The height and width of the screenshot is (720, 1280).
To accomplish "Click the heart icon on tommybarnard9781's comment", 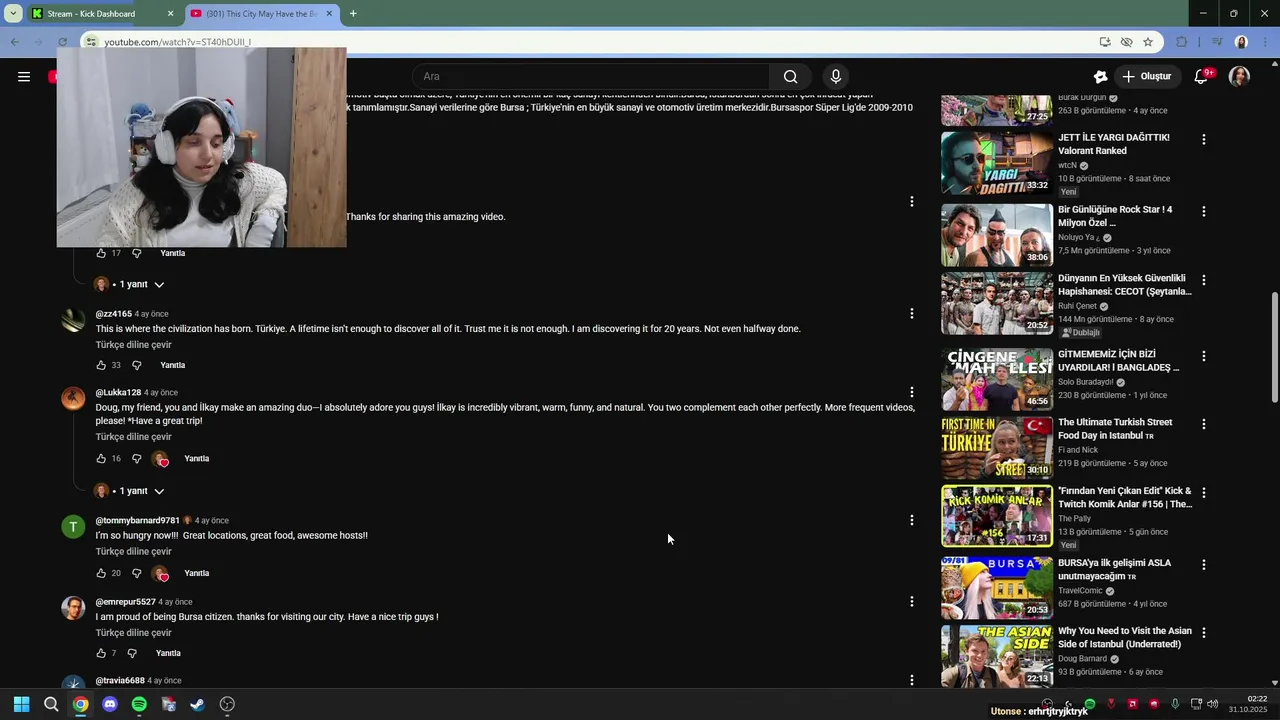I will point(160,574).
